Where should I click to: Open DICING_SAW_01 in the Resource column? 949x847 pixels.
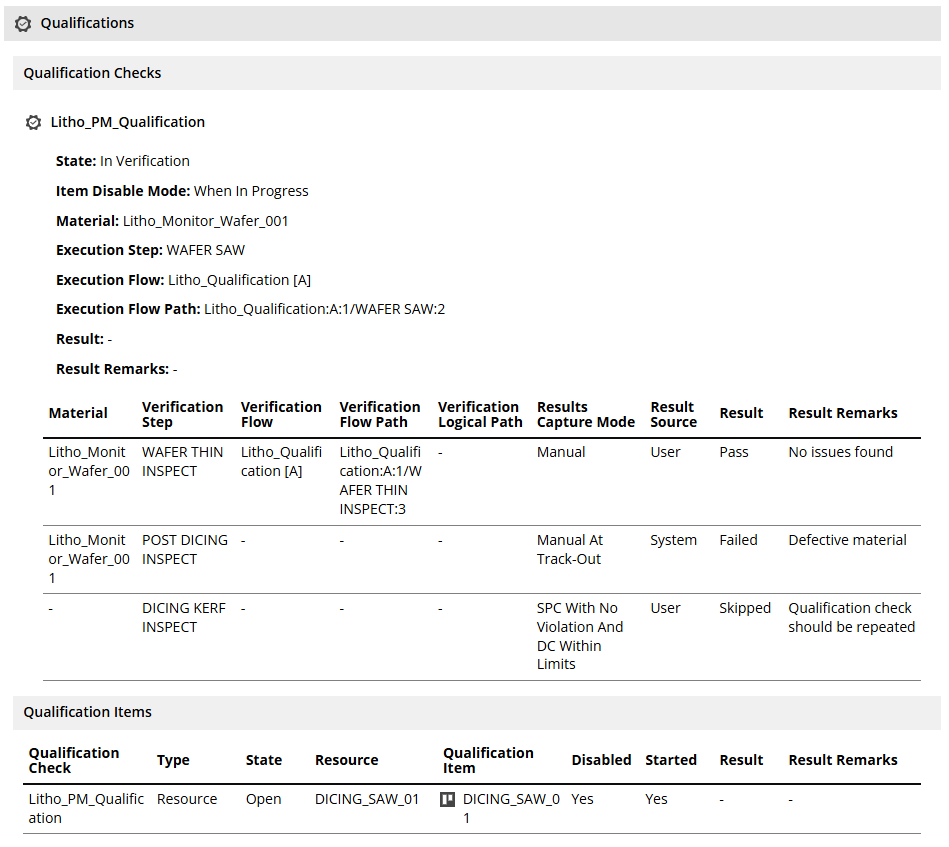click(367, 799)
